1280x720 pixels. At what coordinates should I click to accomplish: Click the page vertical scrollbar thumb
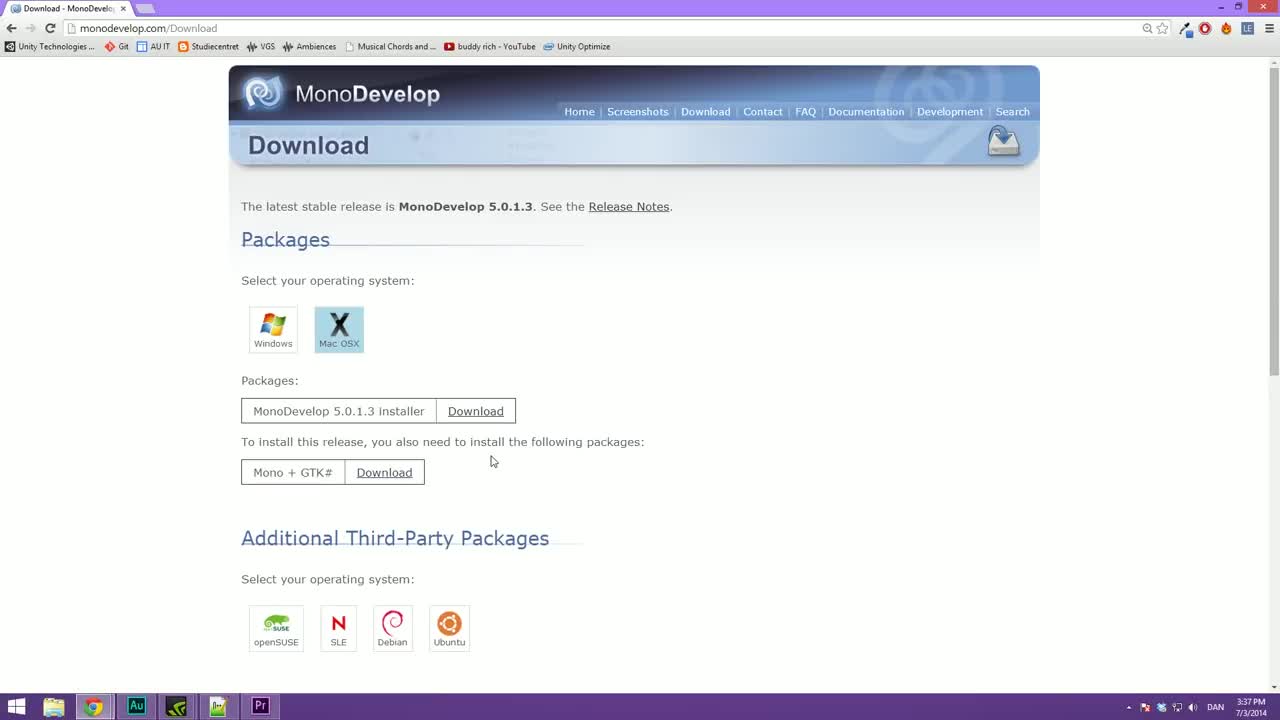[1273, 220]
